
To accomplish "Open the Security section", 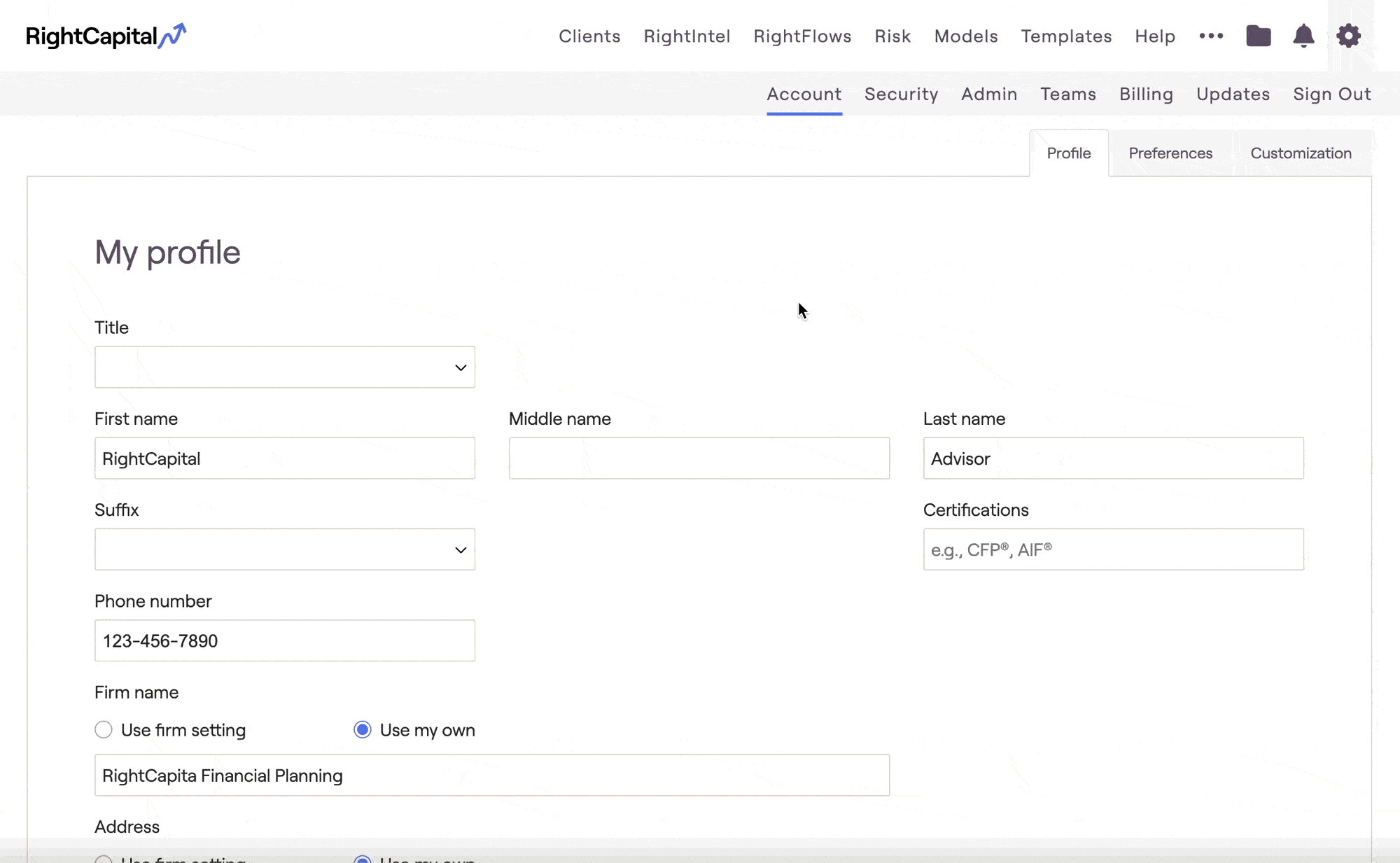I will tap(901, 94).
